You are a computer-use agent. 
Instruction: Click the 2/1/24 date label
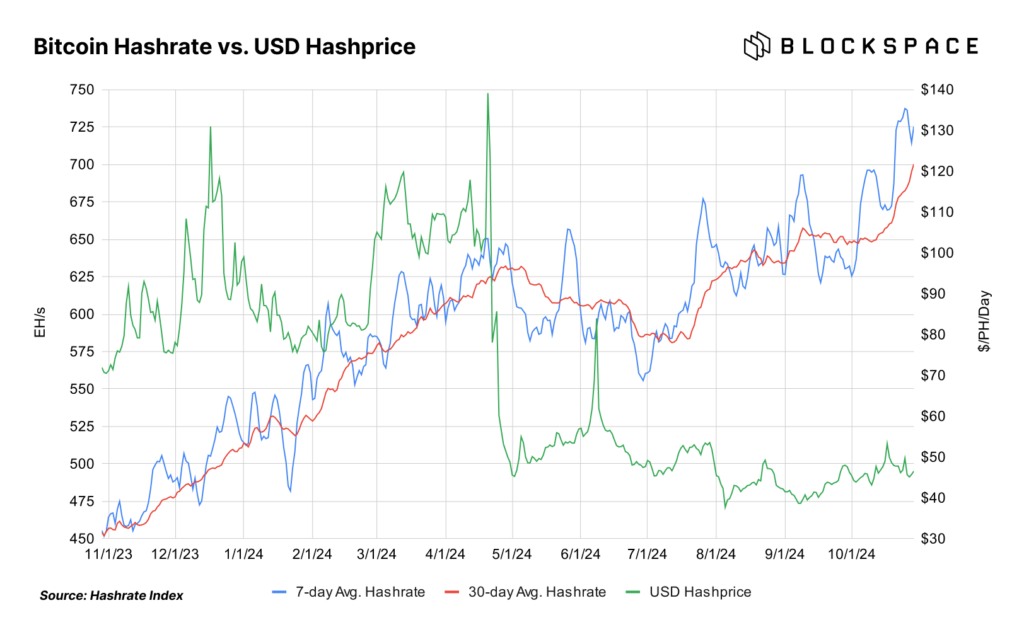point(312,554)
